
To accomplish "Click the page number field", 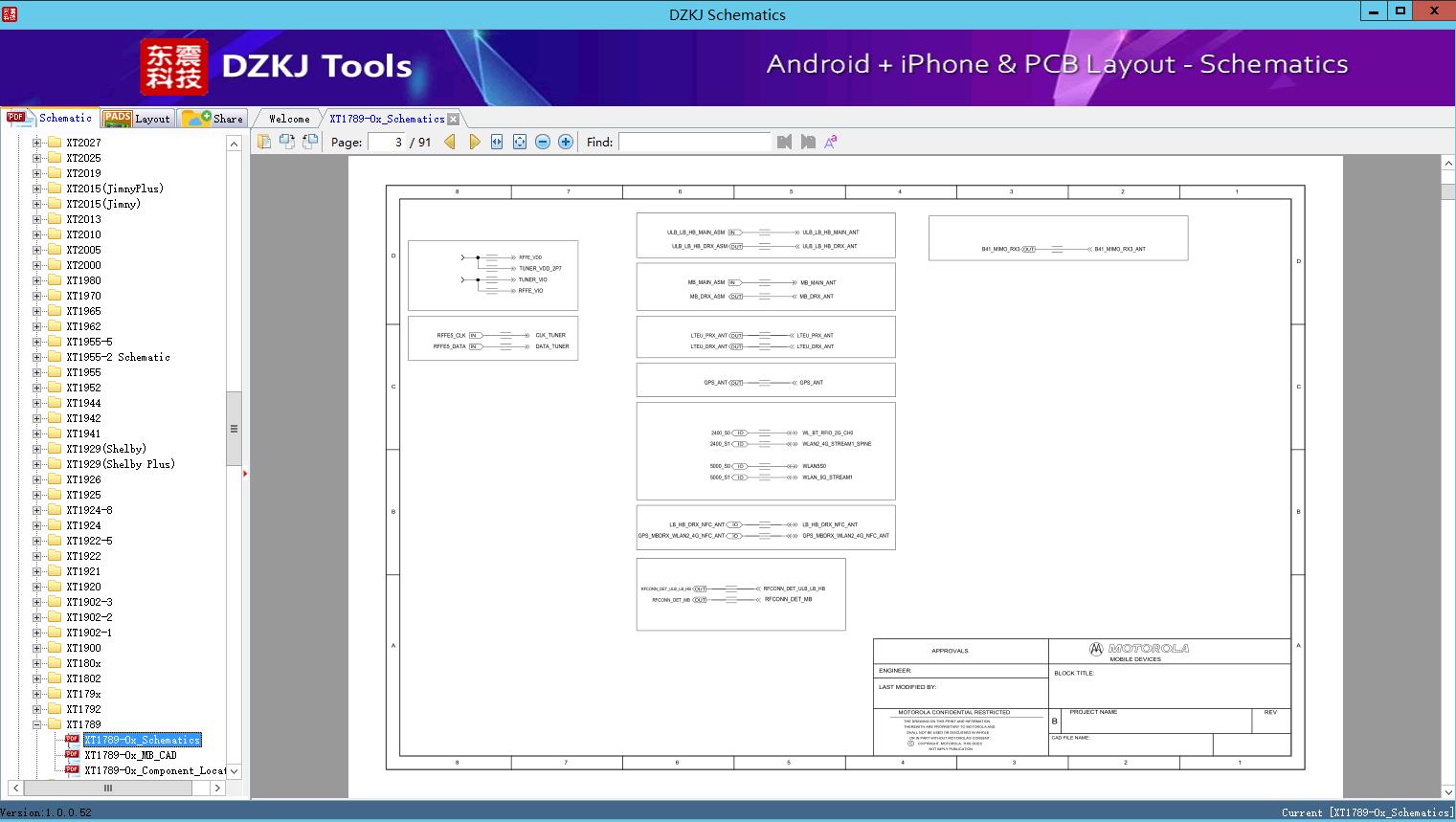I will 387,142.
